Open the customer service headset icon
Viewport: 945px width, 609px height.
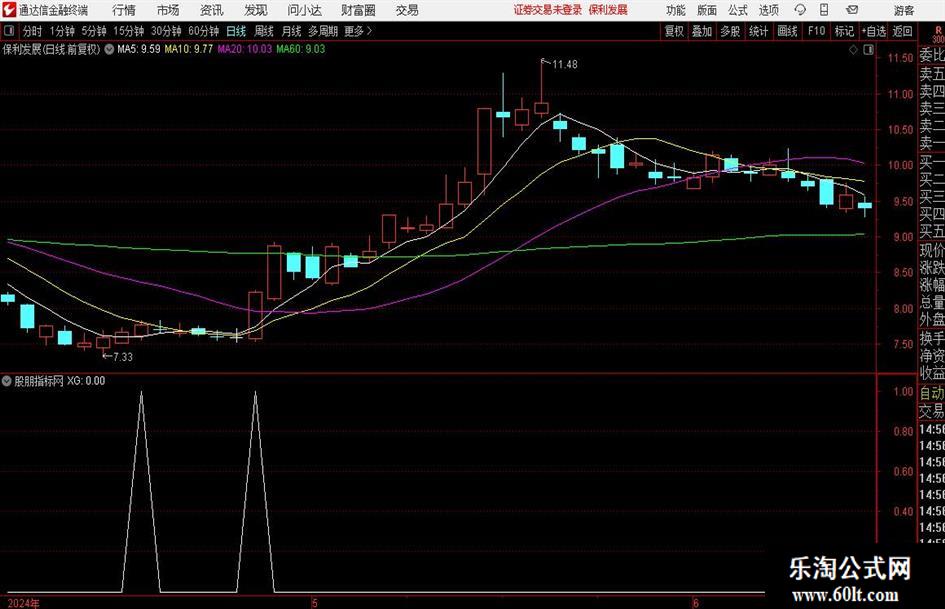(x=800, y=10)
